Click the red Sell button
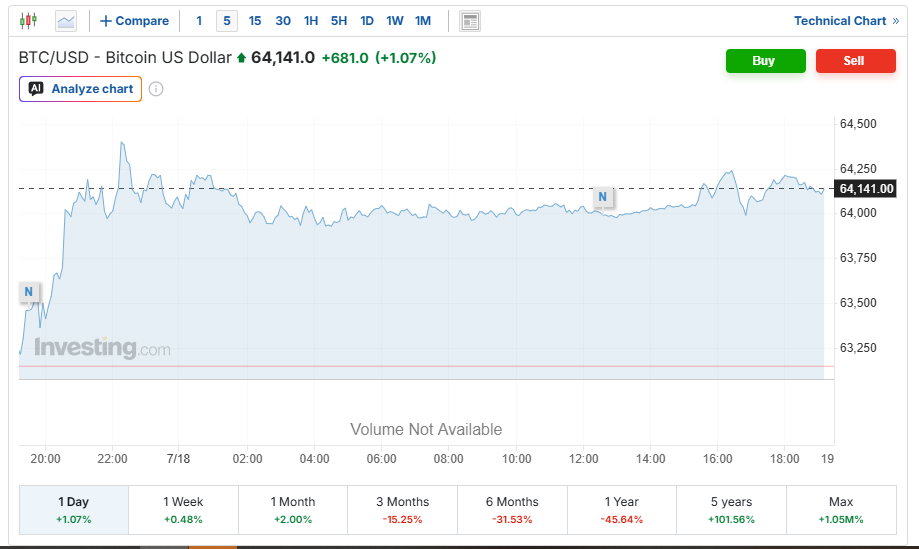Image resolution: width=919 pixels, height=549 pixels. point(856,61)
